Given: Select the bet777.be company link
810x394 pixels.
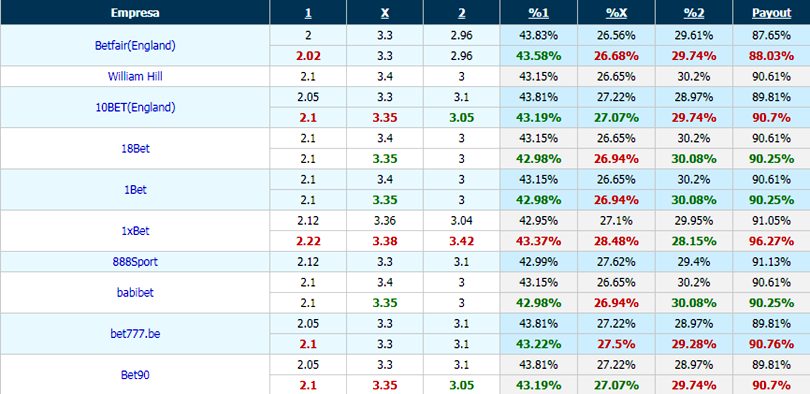Looking at the screenshot, I should [x=135, y=334].
